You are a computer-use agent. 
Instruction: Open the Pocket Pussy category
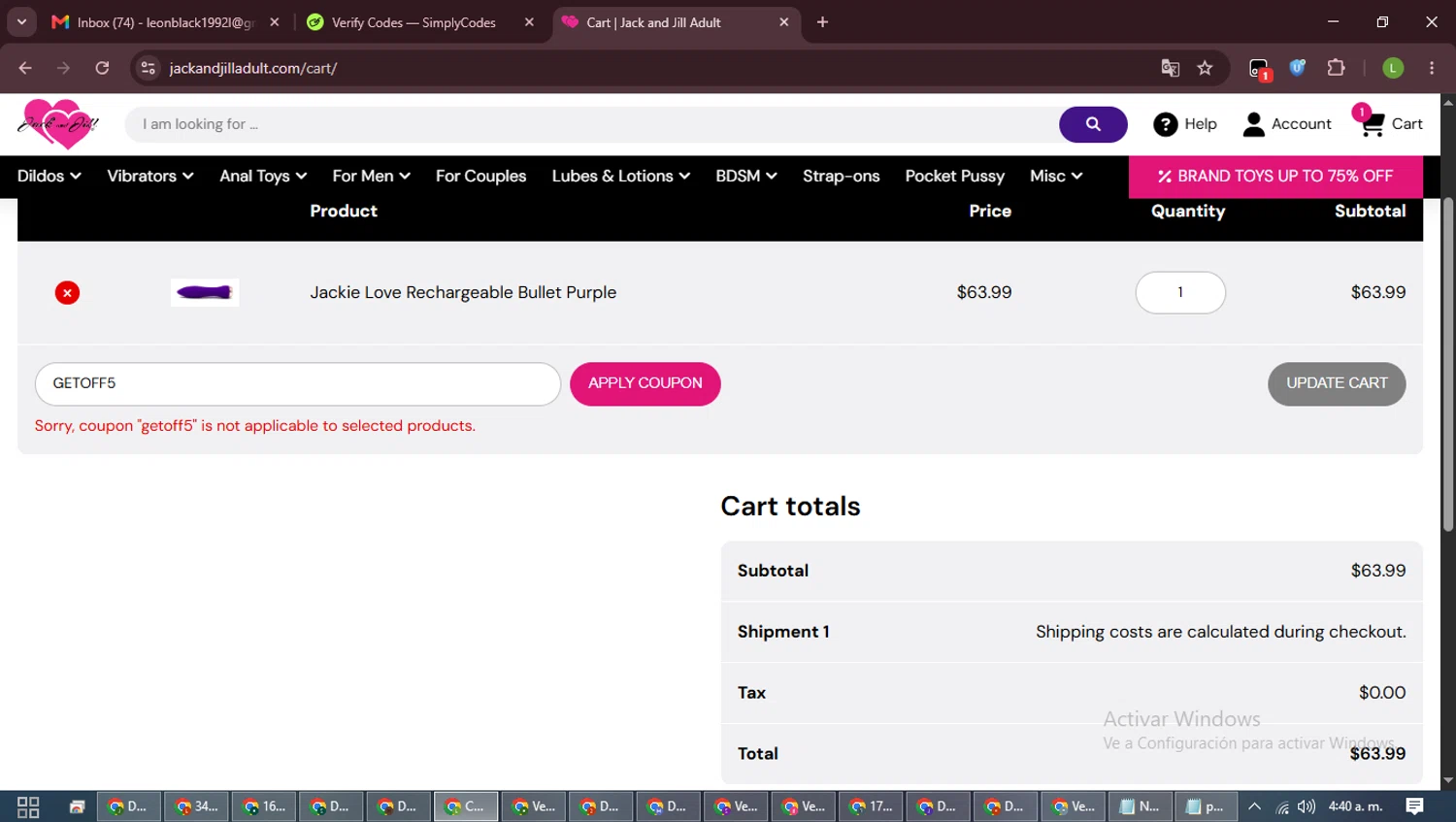coord(954,177)
